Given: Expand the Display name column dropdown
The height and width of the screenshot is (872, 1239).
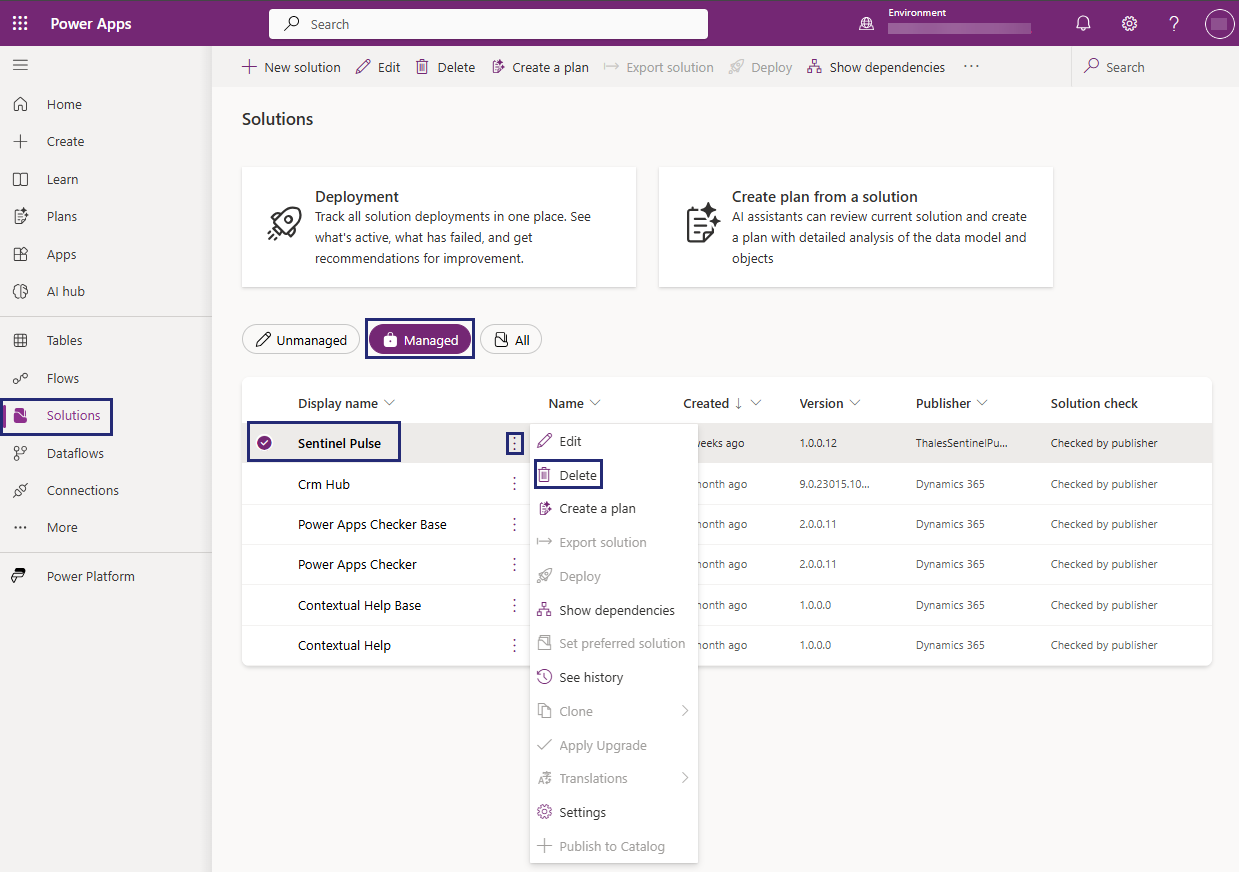Looking at the screenshot, I should pyautogui.click(x=390, y=403).
